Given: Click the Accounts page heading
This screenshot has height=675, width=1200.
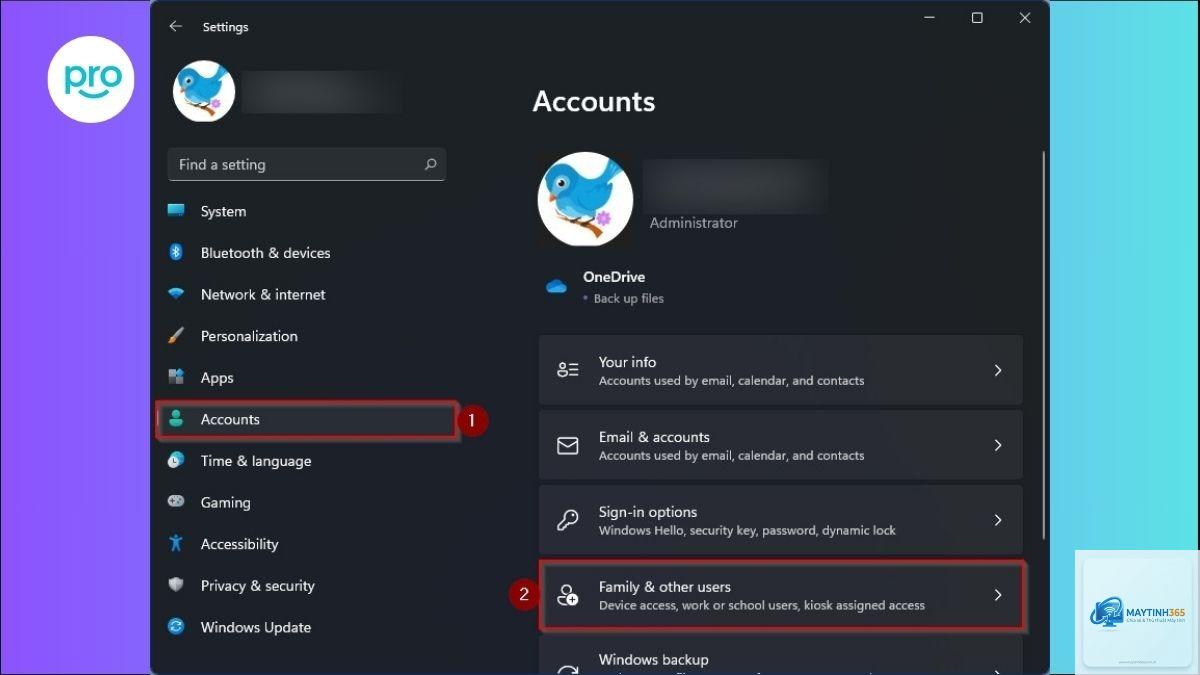Looking at the screenshot, I should [594, 101].
